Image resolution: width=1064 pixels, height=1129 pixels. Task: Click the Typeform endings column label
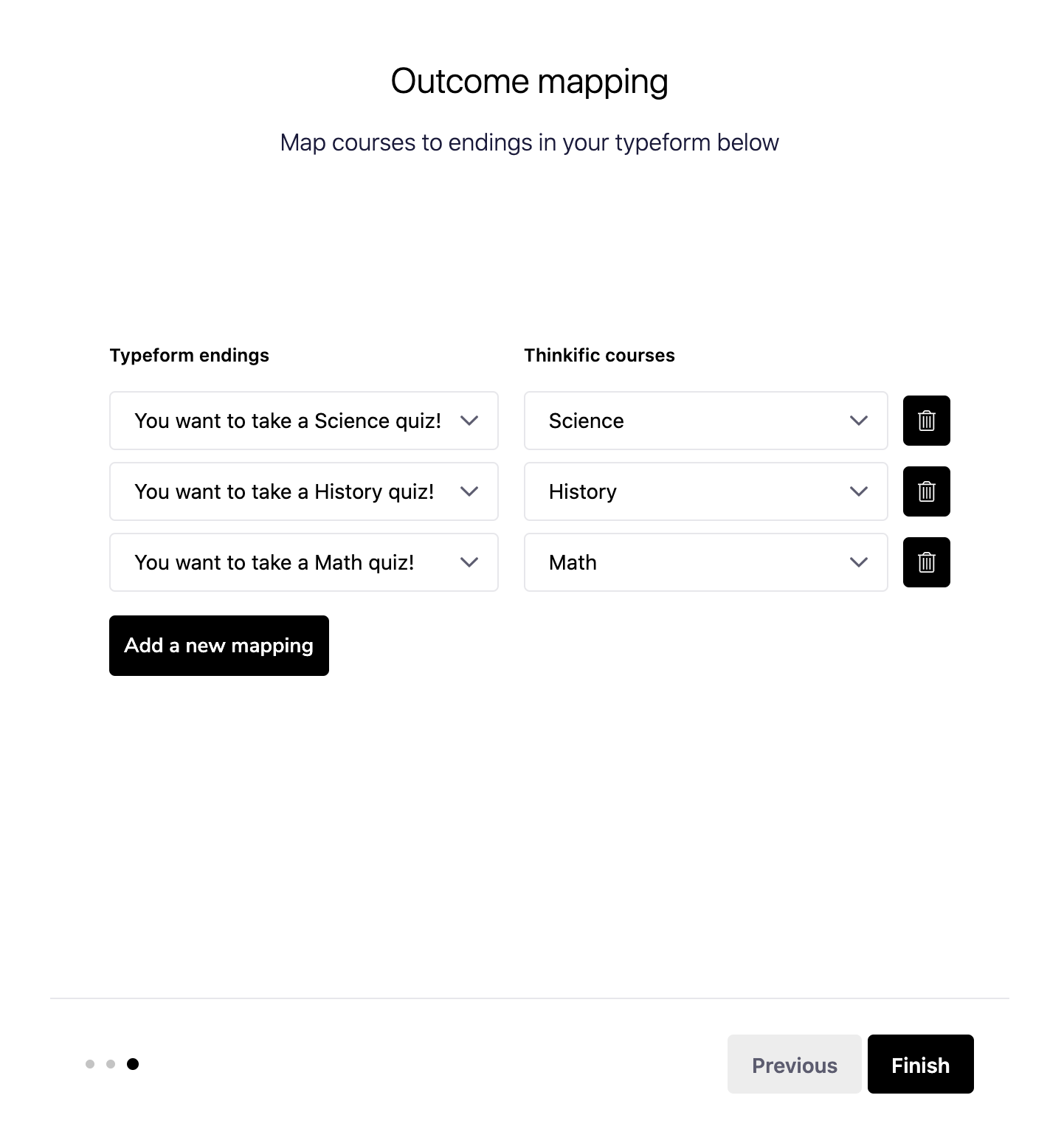[190, 356]
